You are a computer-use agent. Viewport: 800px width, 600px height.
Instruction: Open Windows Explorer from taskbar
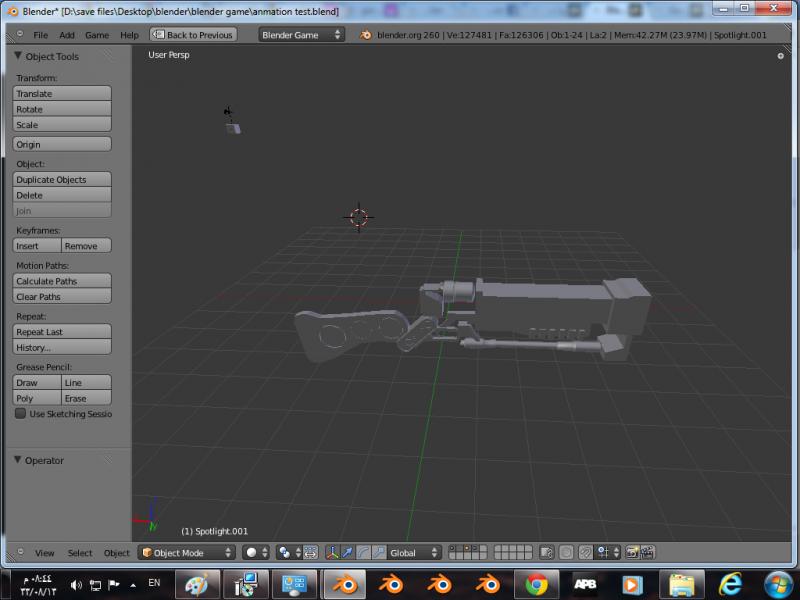[x=682, y=584]
